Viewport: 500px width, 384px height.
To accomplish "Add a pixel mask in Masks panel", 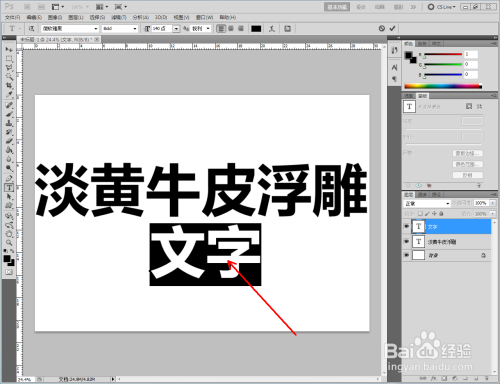I will [469, 106].
